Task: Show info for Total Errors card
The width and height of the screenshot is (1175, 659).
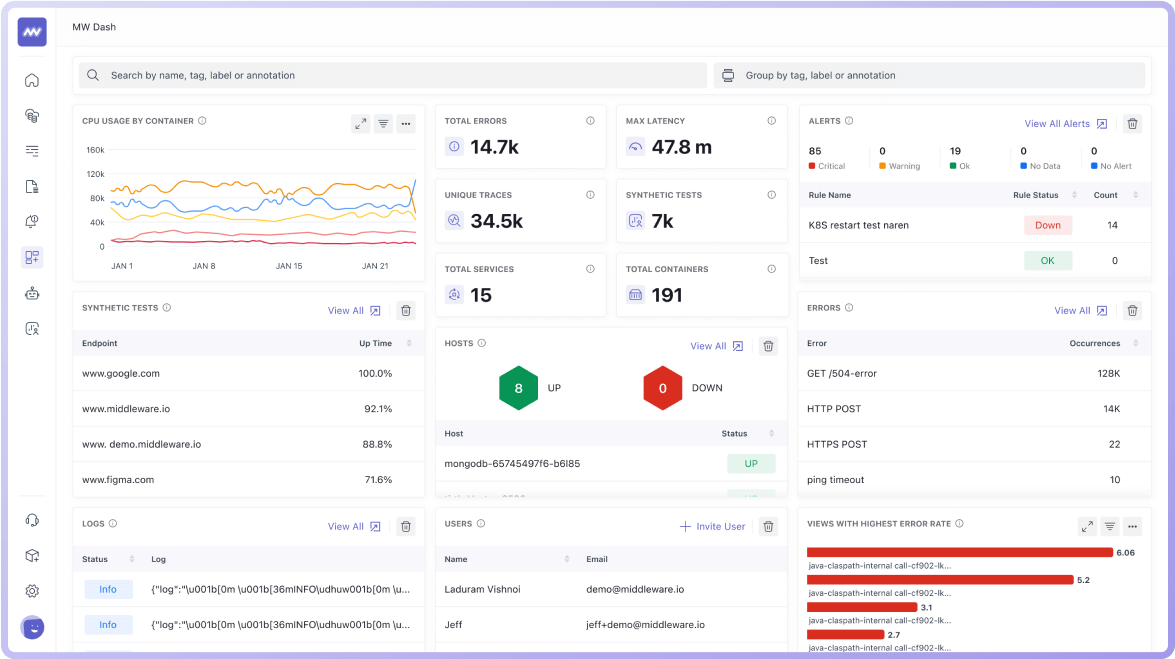Action: click(x=590, y=121)
